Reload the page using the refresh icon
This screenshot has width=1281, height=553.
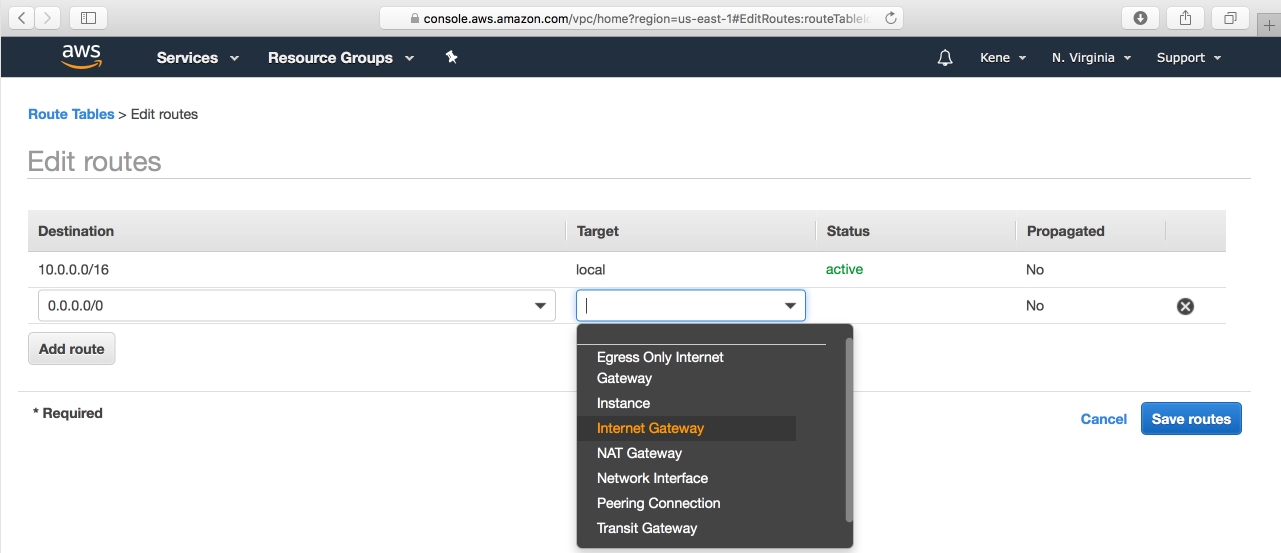(x=891, y=18)
